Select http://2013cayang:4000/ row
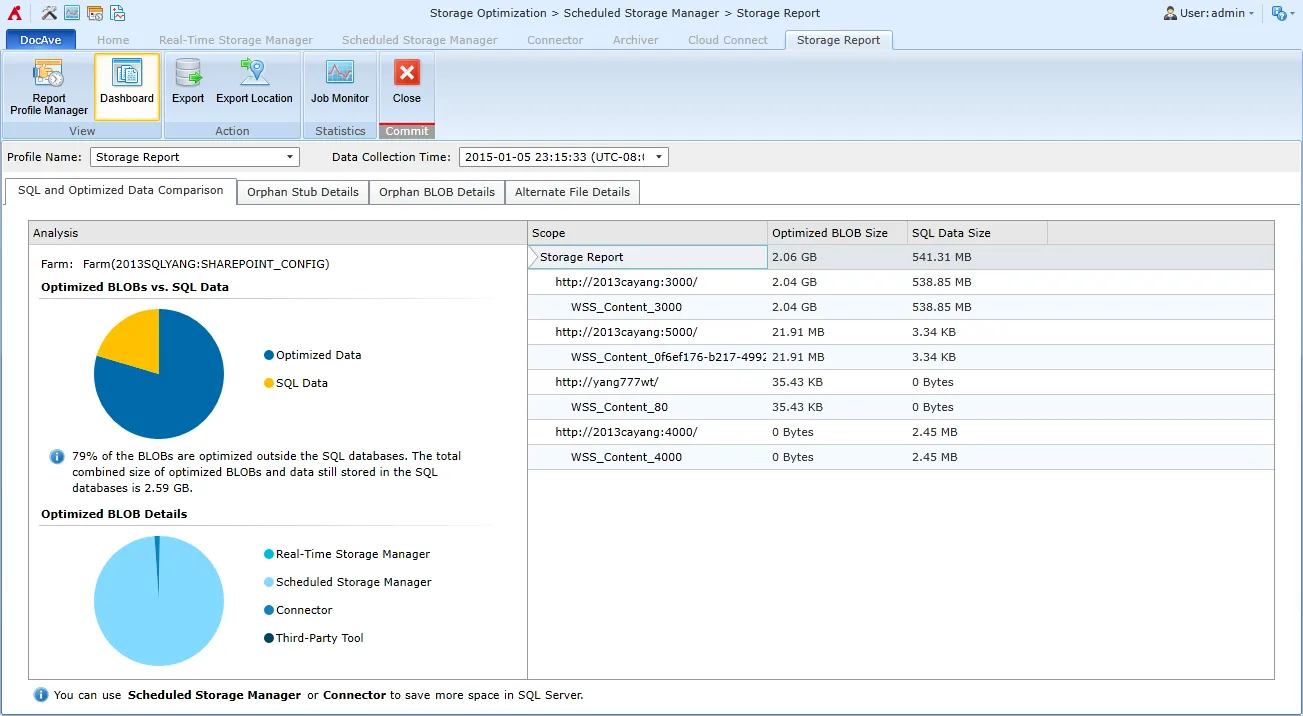Image resolution: width=1303 pixels, height=716 pixels. tap(901, 432)
